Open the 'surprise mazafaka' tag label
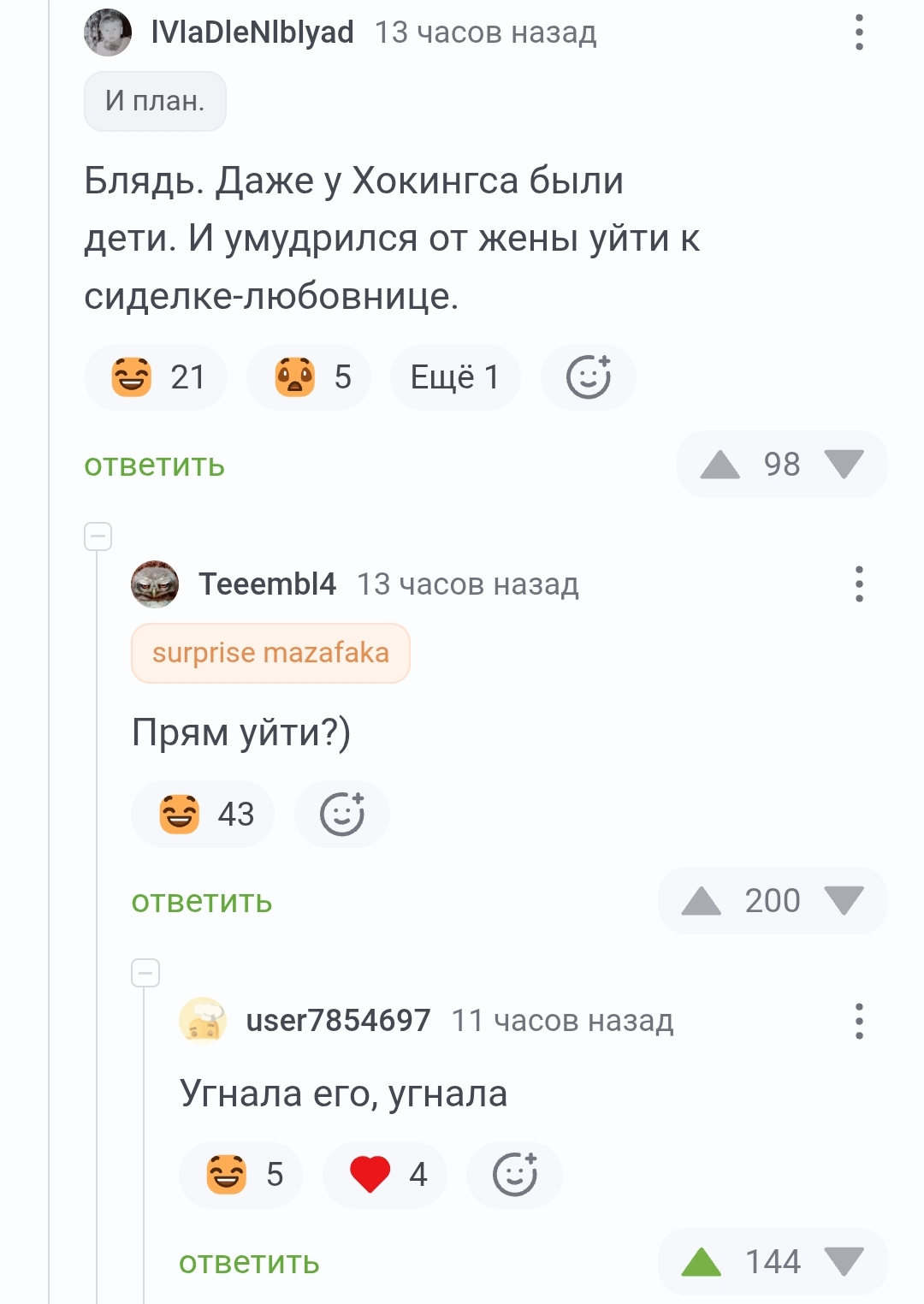The image size is (924, 1304). (x=270, y=653)
